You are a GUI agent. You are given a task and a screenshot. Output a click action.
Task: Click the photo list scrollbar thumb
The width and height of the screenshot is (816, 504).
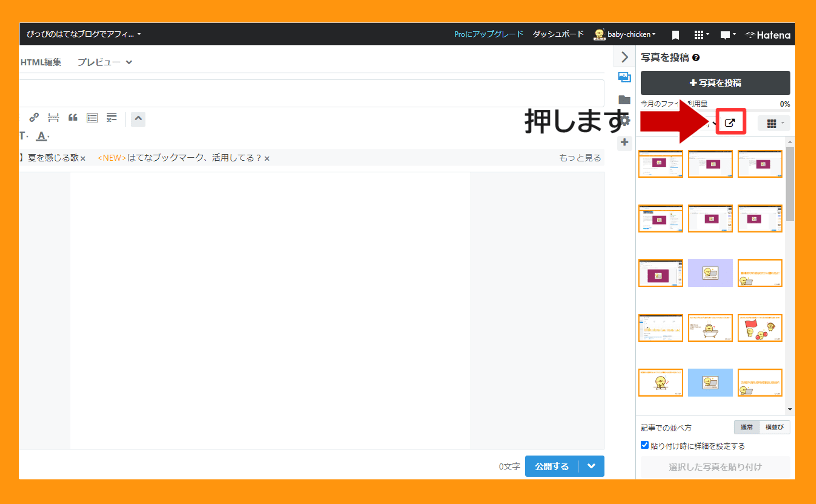coord(790,183)
